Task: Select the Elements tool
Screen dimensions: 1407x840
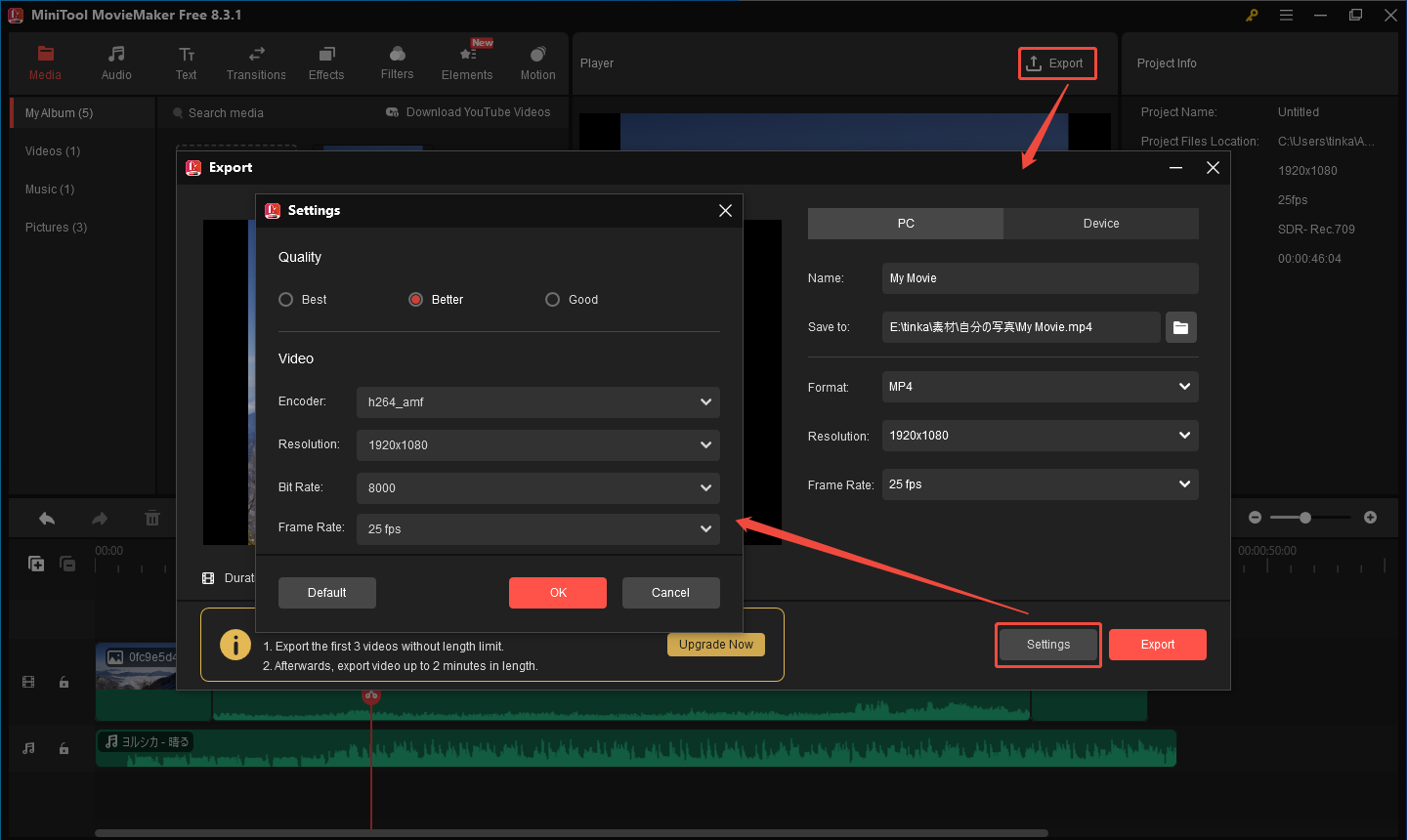Action: point(467,62)
